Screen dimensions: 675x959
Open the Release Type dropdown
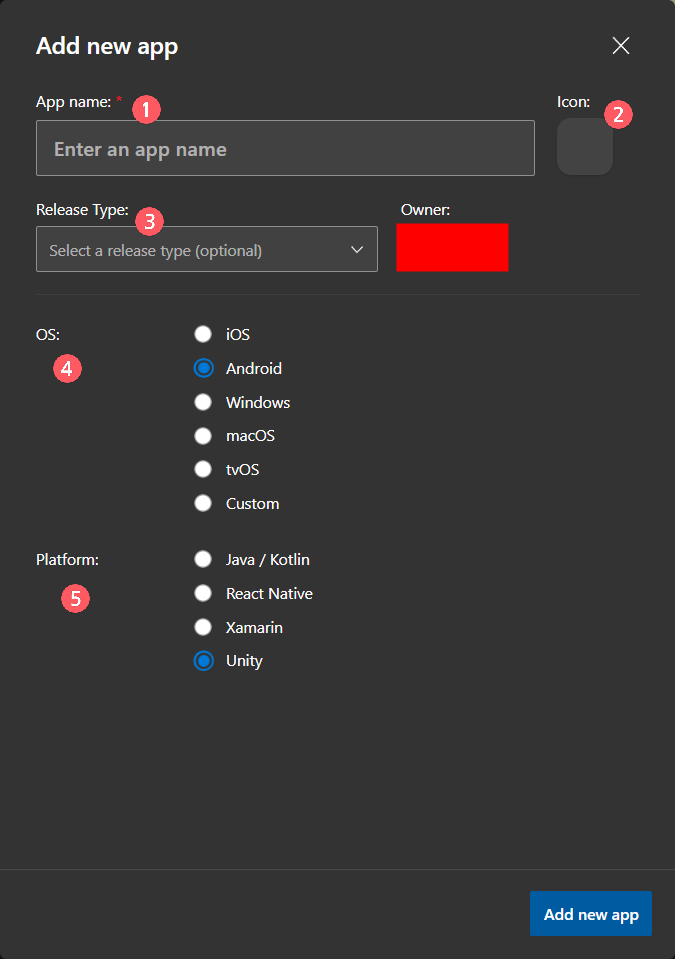(x=207, y=250)
